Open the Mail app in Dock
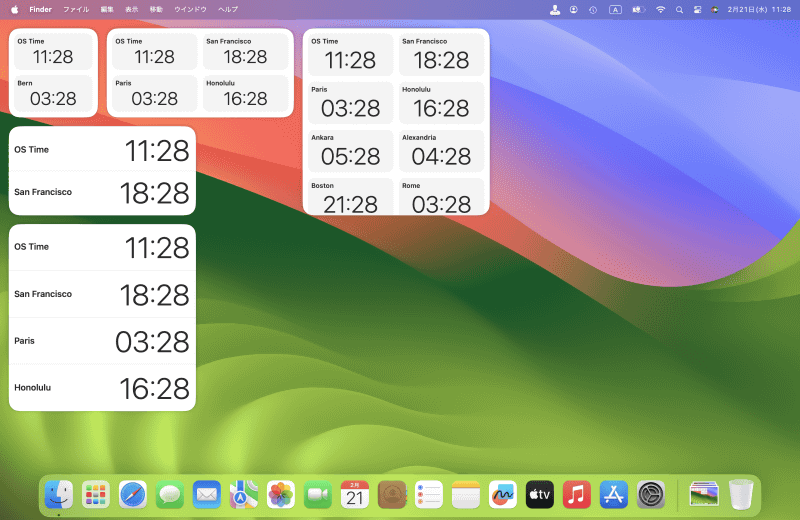 pyautogui.click(x=207, y=494)
